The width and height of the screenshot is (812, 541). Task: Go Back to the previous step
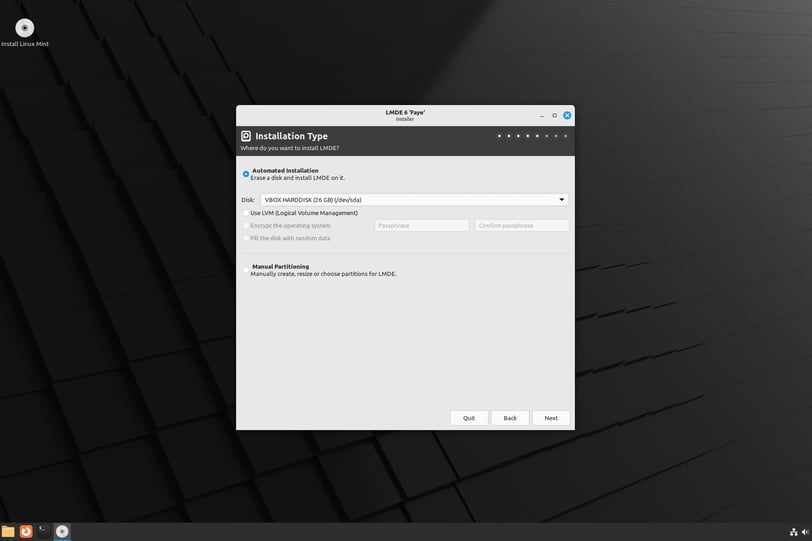[x=510, y=418]
